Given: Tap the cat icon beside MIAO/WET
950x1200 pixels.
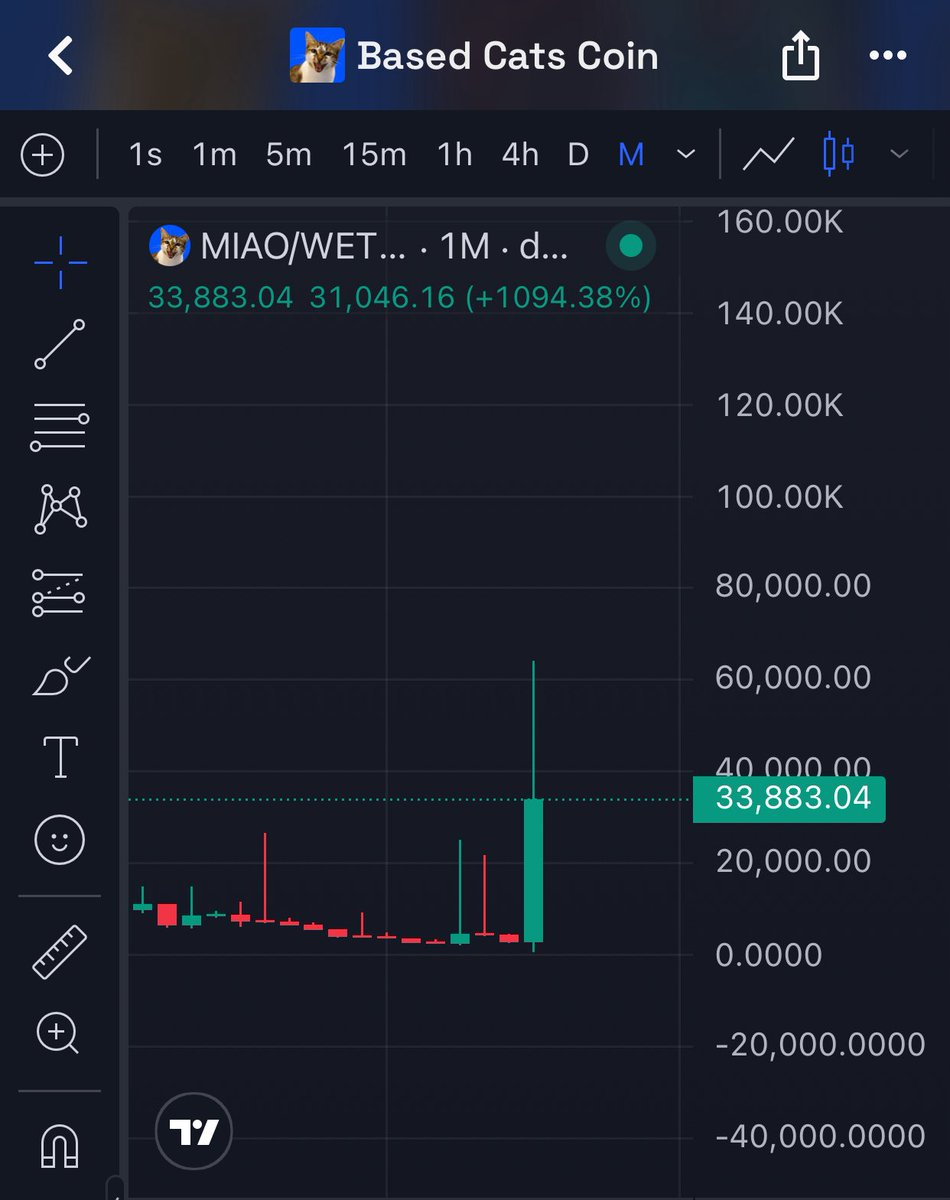Looking at the screenshot, I should 170,246.
